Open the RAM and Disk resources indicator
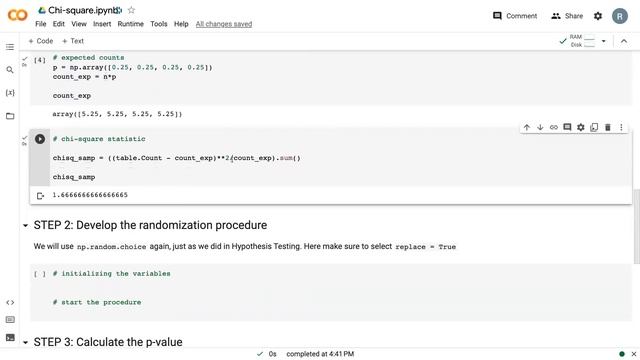 coord(583,41)
